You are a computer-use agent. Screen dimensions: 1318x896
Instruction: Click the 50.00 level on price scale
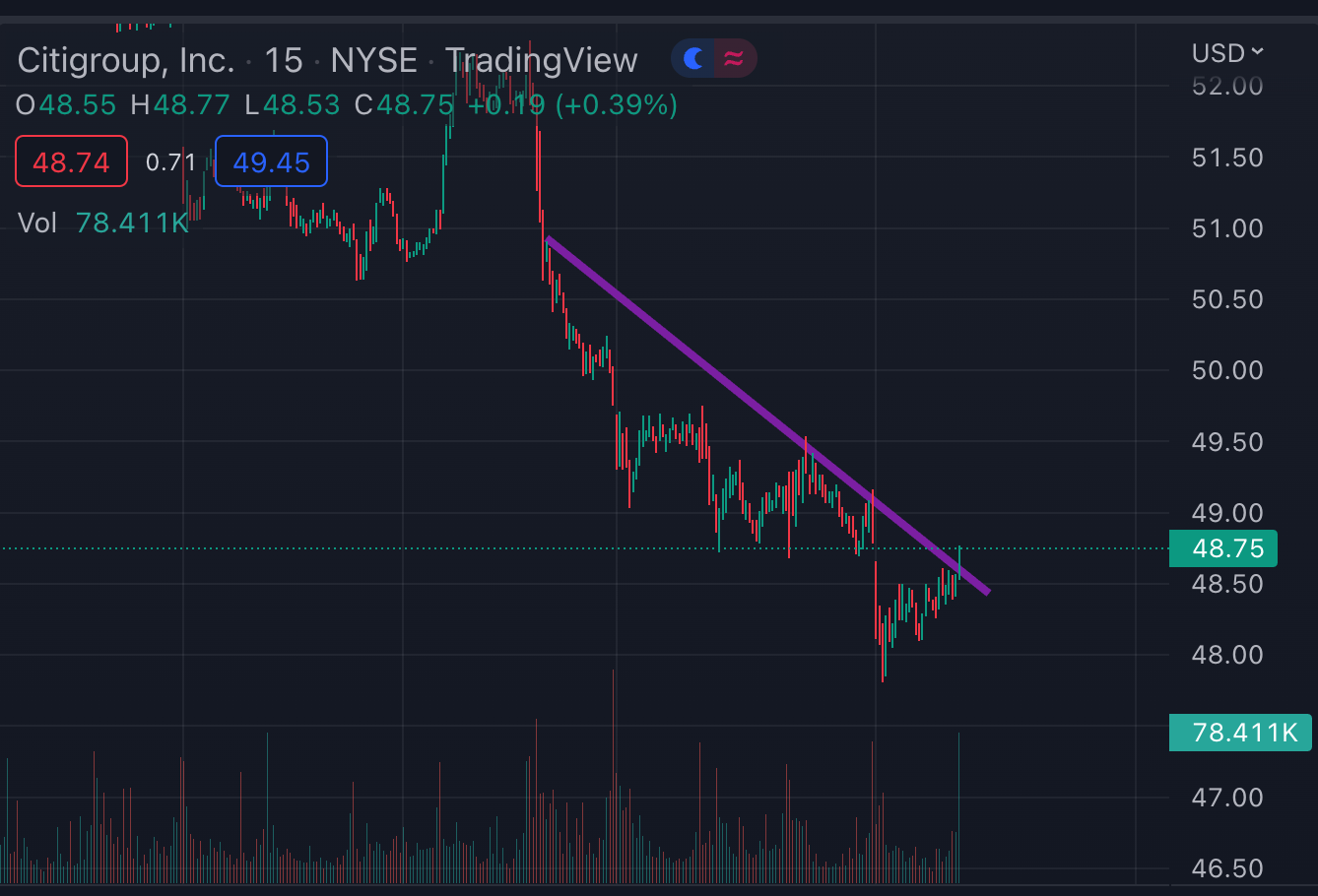pyautogui.click(x=1227, y=370)
